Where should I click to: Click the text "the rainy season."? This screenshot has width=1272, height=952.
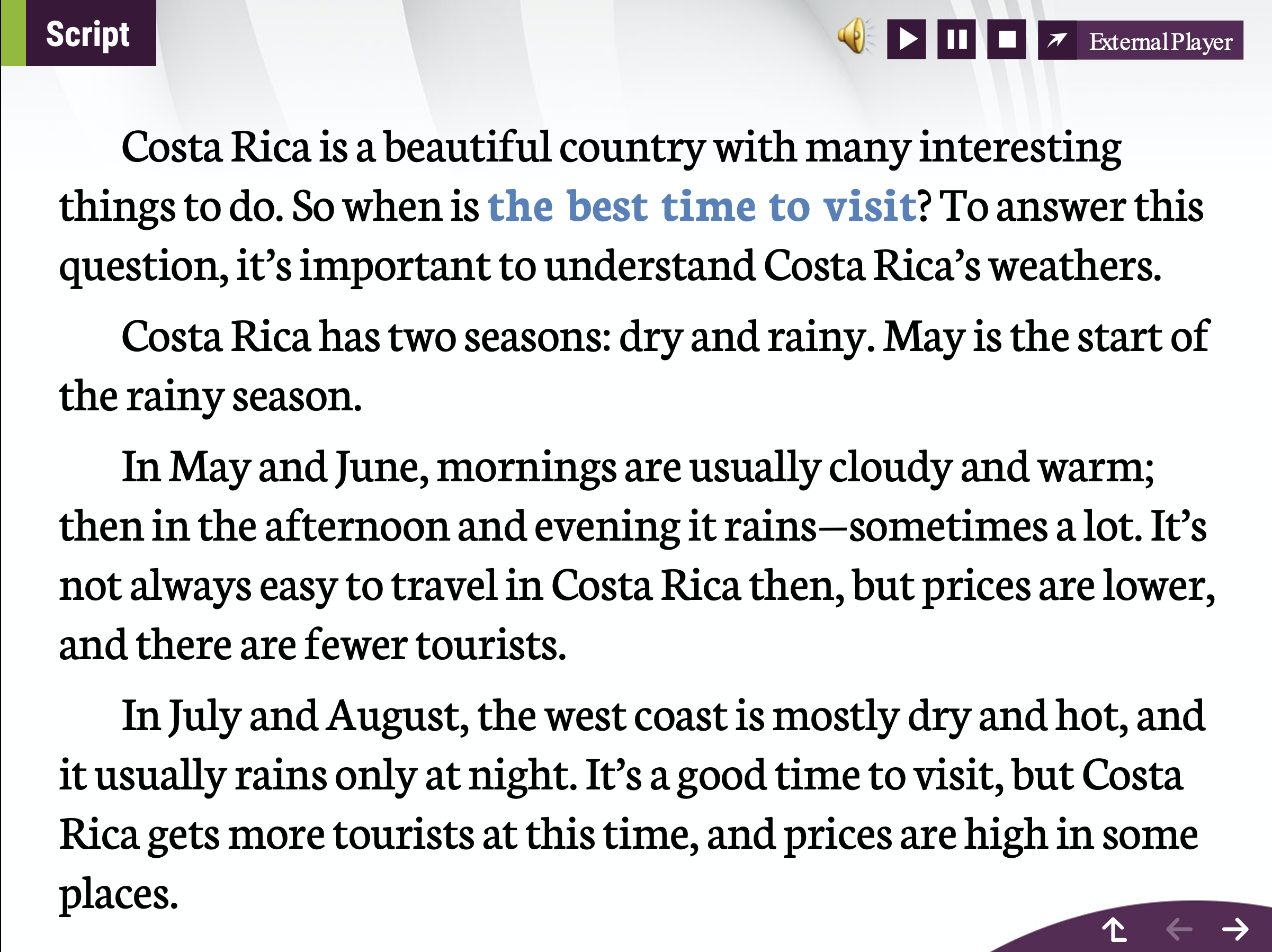pyautogui.click(x=210, y=397)
